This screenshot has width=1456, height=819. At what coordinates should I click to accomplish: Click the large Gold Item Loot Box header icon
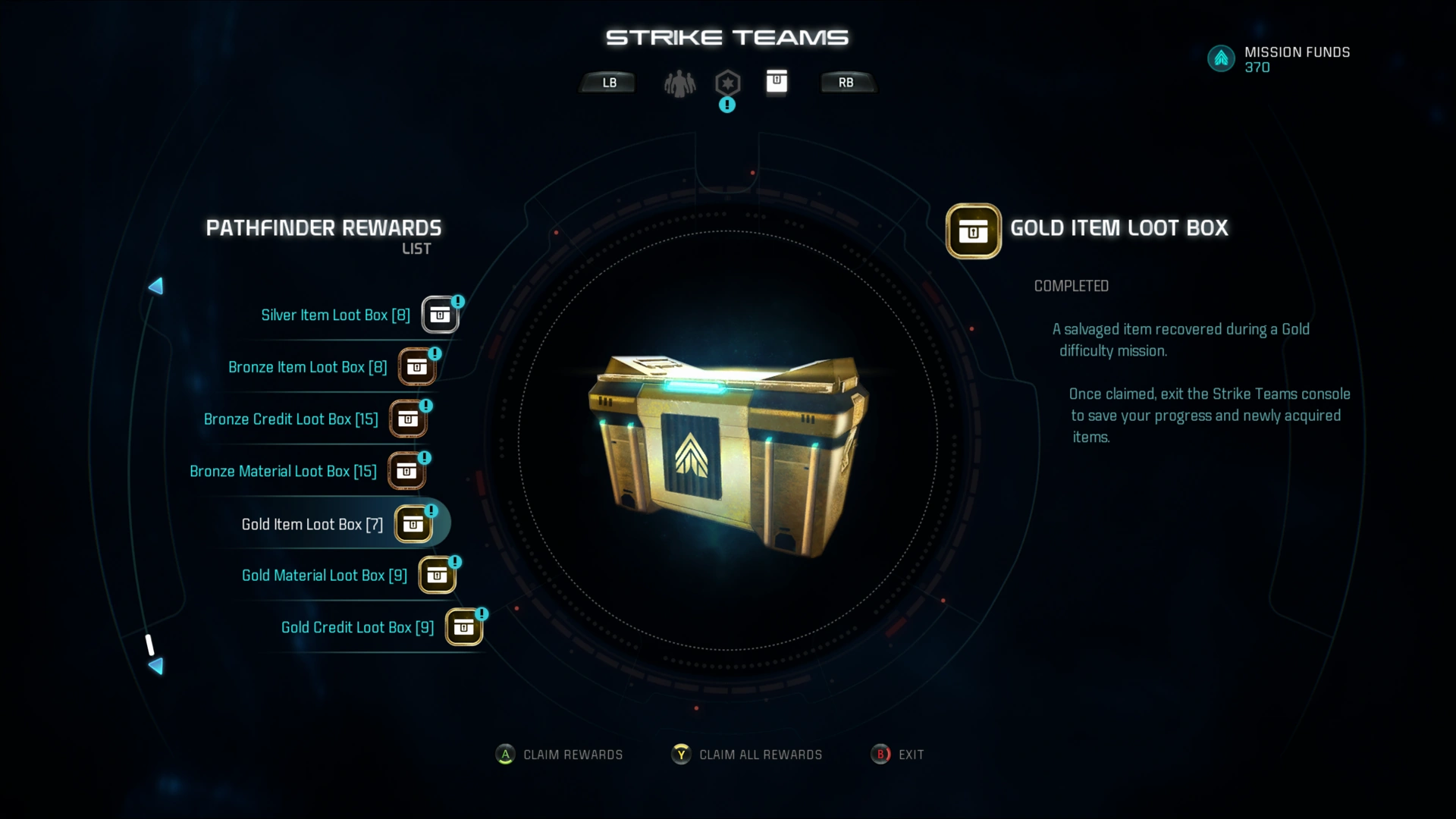974,231
